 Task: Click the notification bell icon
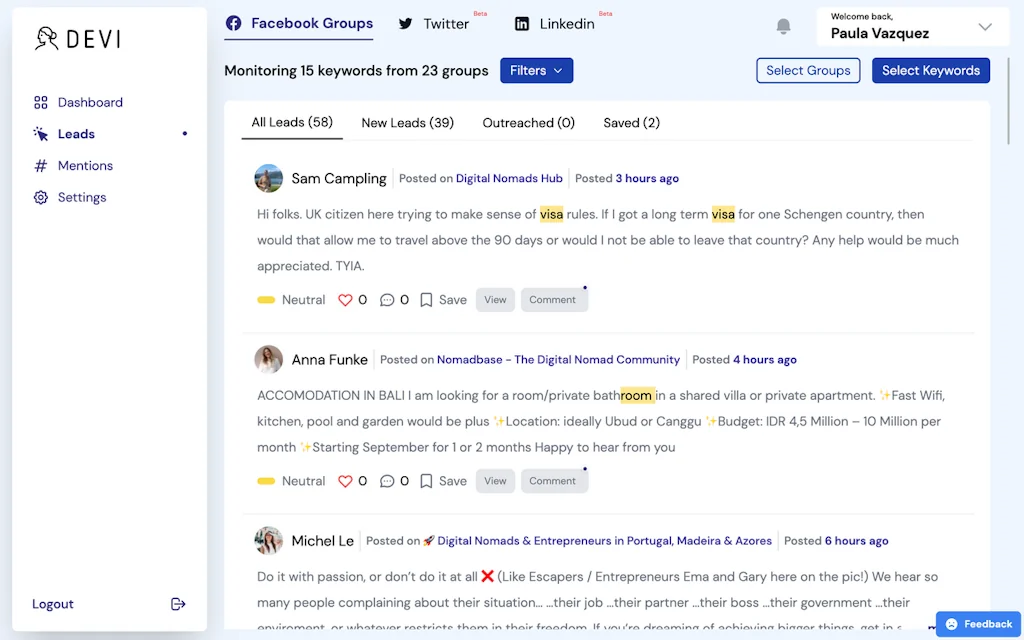pos(784,27)
